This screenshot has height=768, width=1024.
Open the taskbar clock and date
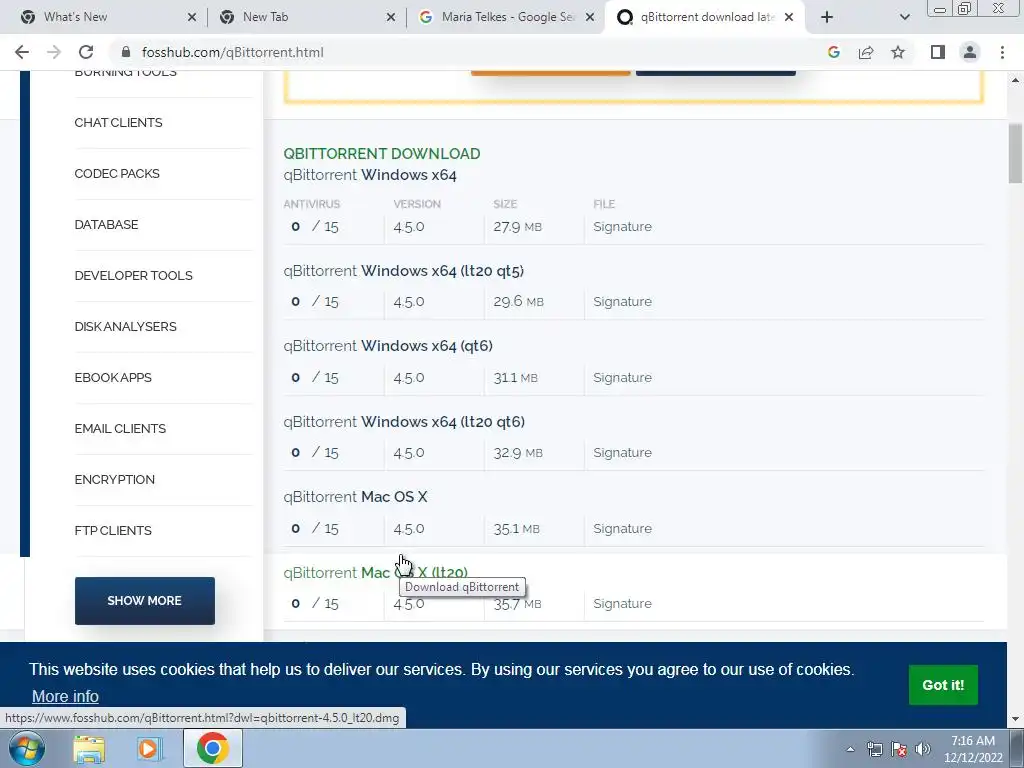[x=972, y=749]
